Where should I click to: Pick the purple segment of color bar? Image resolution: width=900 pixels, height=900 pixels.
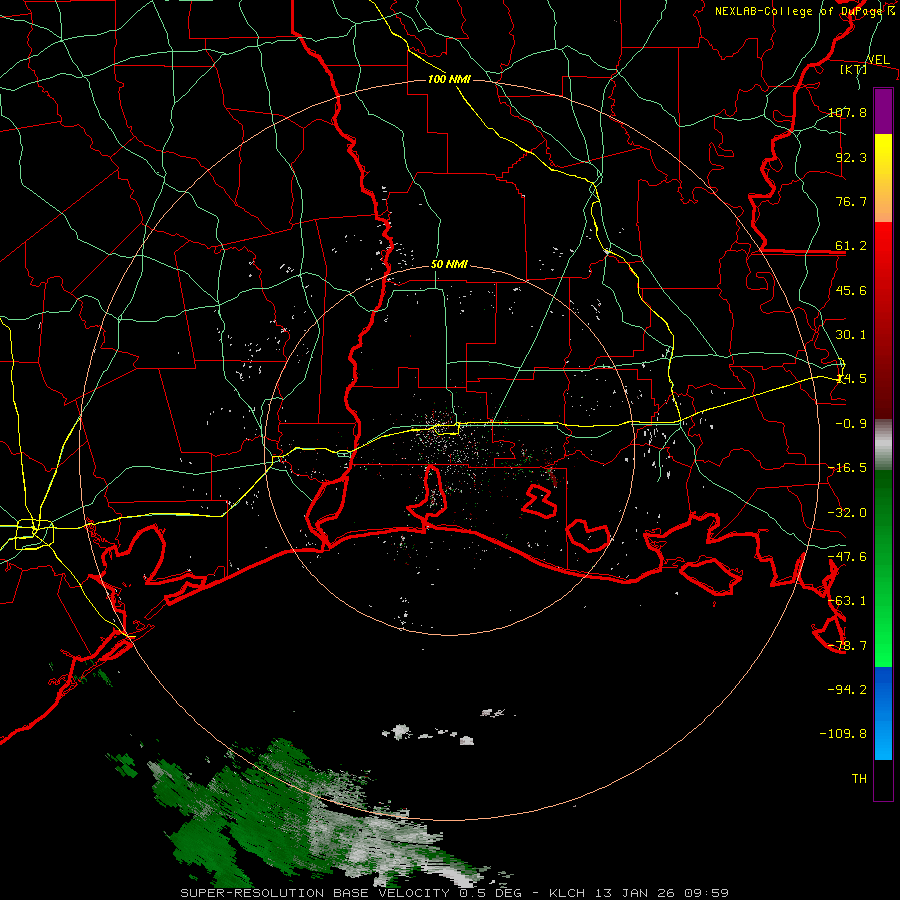coord(883,111)
